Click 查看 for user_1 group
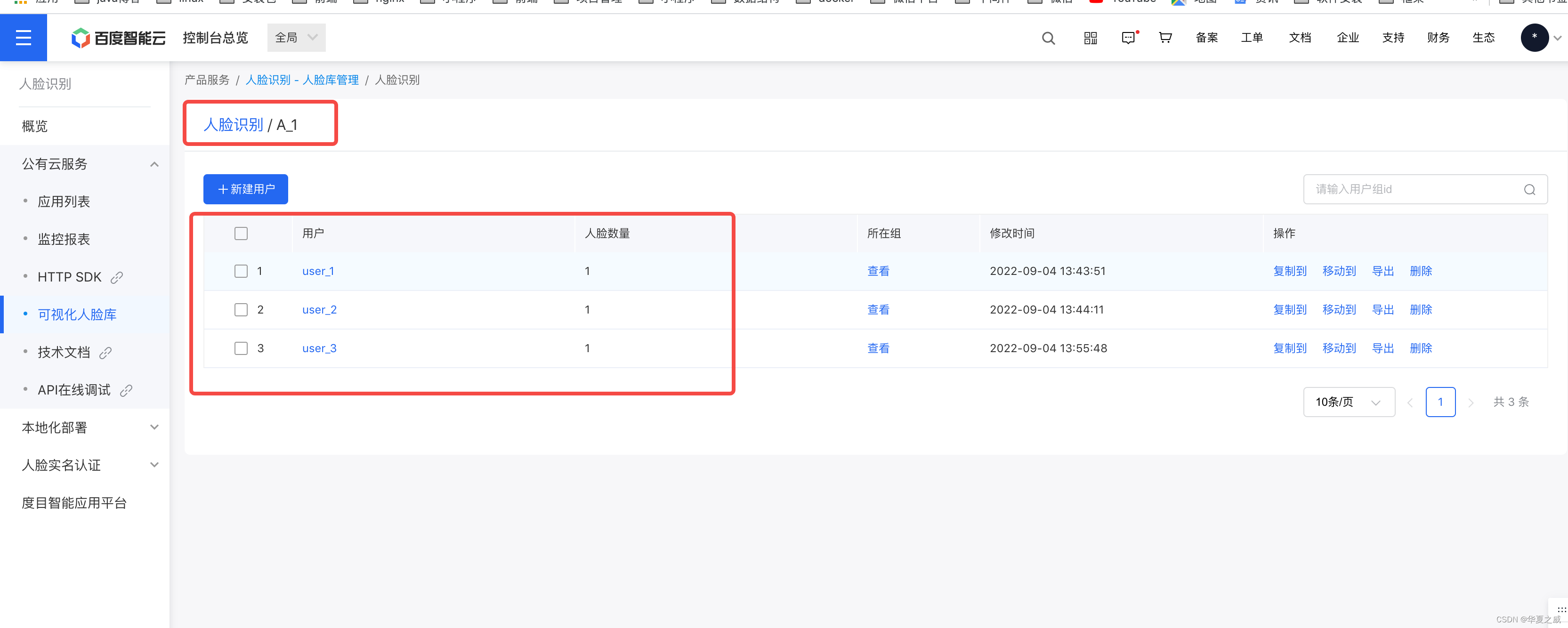Screen dimensions: 1568x628 click(878, 272)
